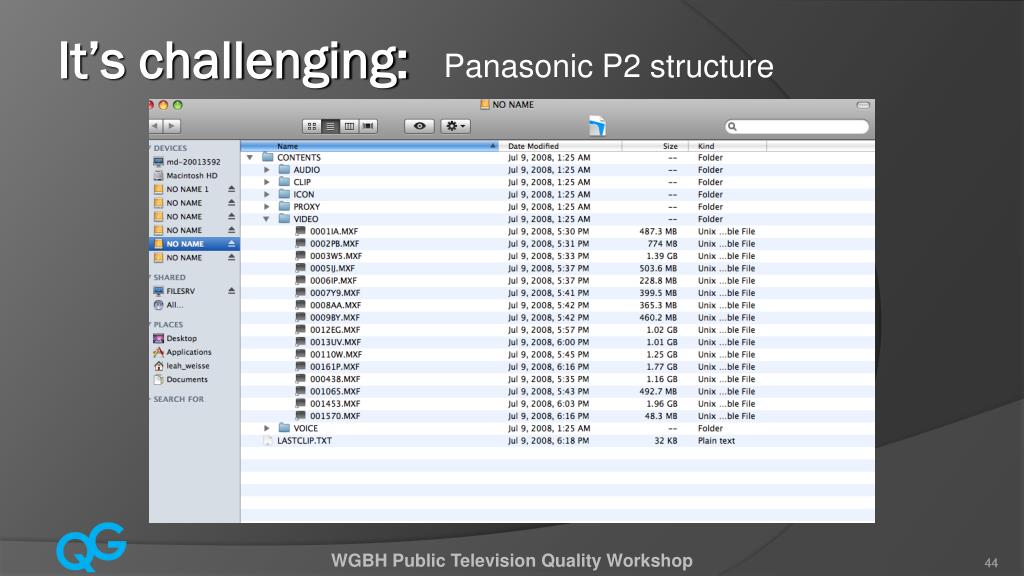Screen dimensions: 1024x576
Task: Click the 00098Y.MXF file icon
Action: (x=300, y=317)
